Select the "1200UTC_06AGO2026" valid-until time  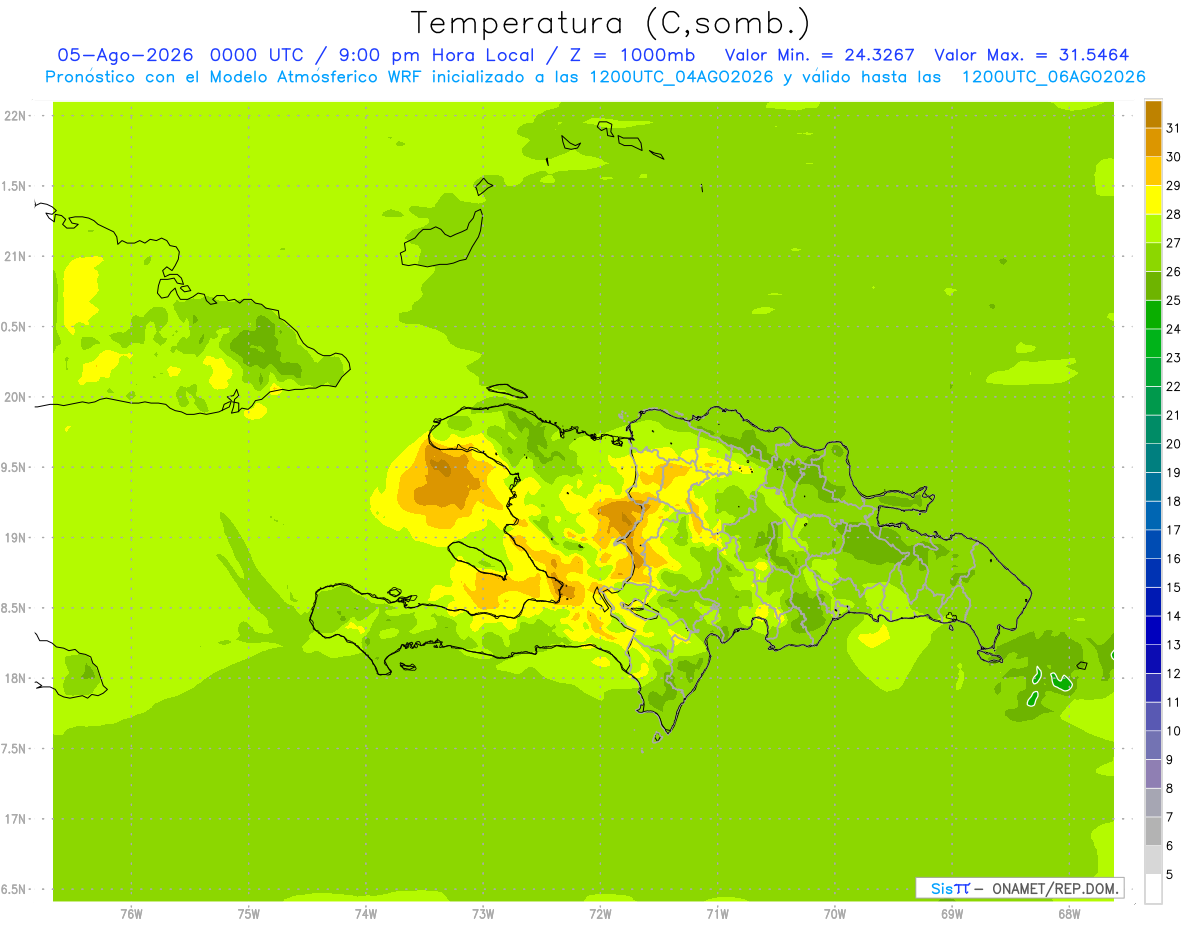click(1054, 77)
